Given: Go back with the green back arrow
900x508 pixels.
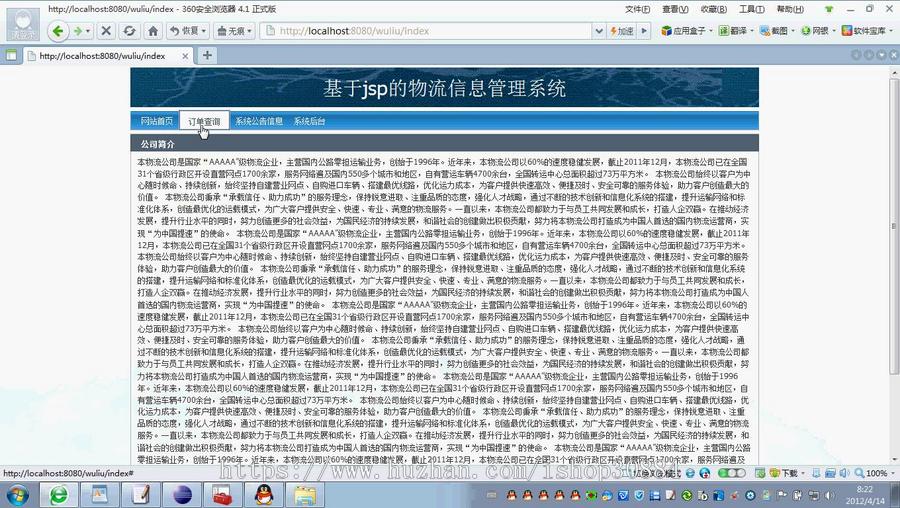Looking at the screenshot, I should [x=57, y=31].
